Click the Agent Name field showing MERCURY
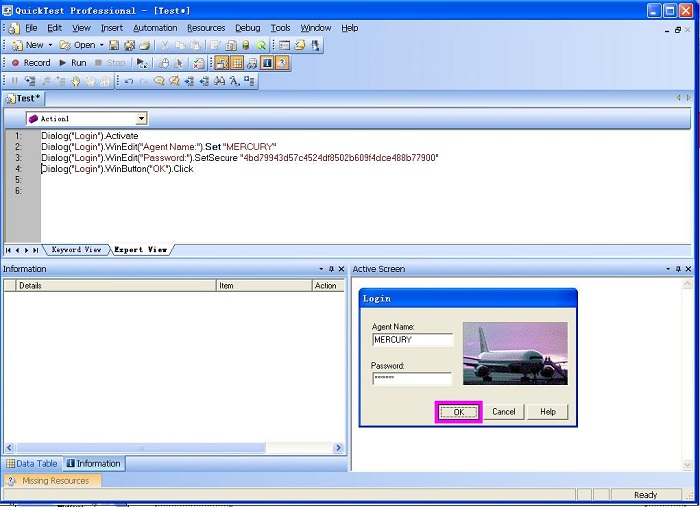The width and height of the screenshot is (700, 507). pyautogui.click(x=412, y=340)
